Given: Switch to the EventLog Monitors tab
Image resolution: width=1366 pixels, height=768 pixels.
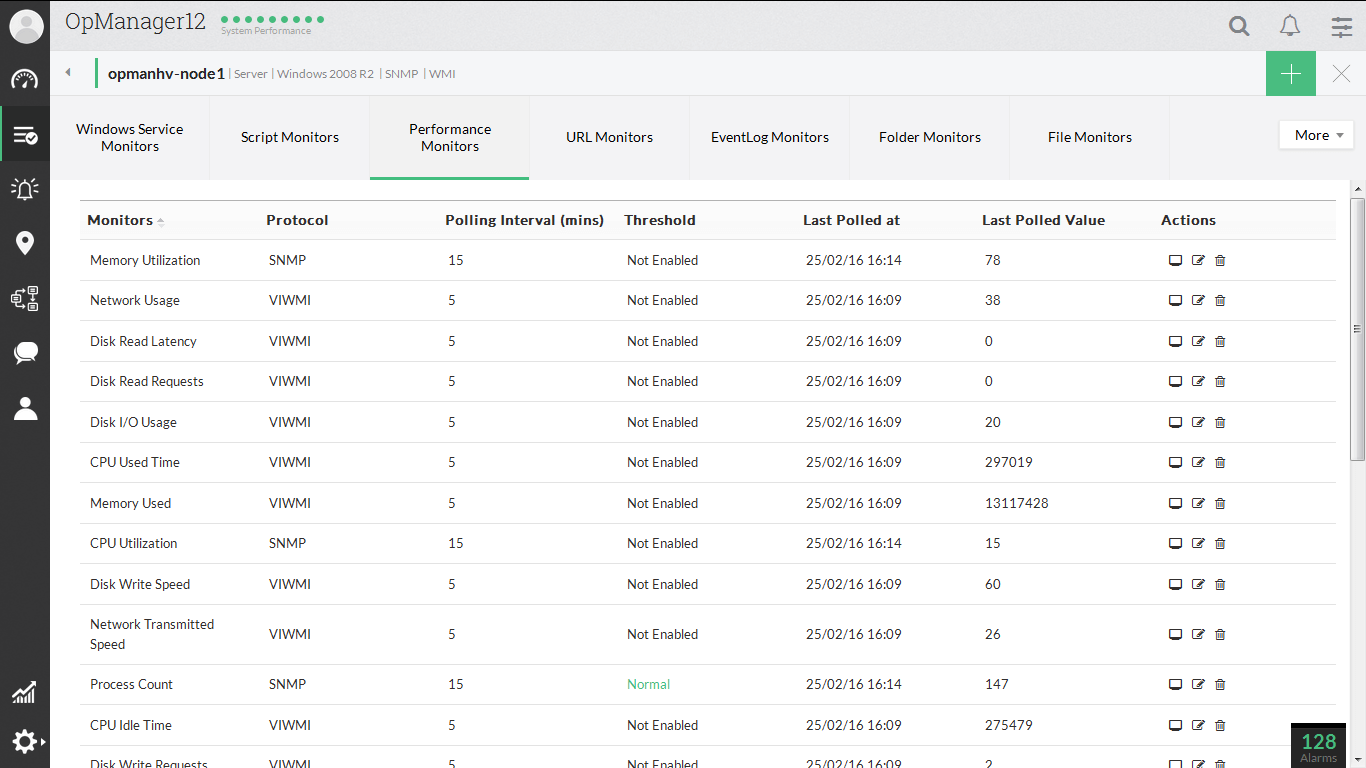Looking at the screenshot, I should tap(769, 138).
